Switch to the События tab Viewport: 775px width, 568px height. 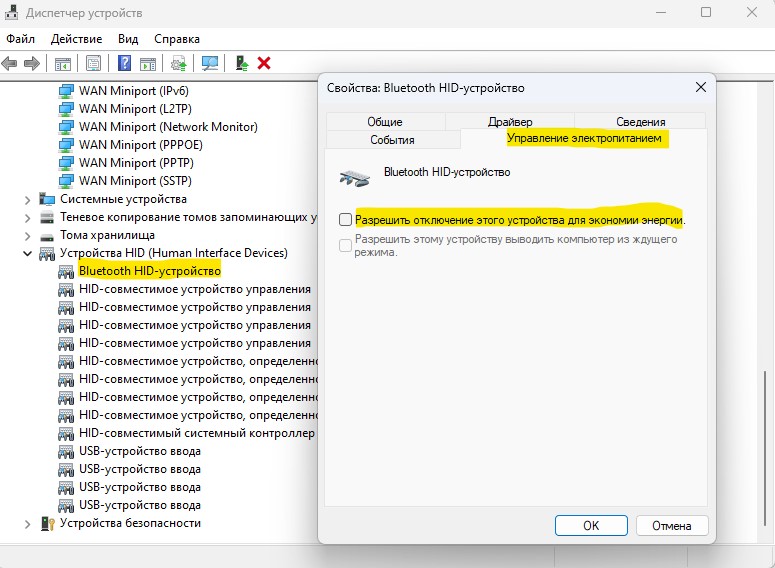coord(392,140)
